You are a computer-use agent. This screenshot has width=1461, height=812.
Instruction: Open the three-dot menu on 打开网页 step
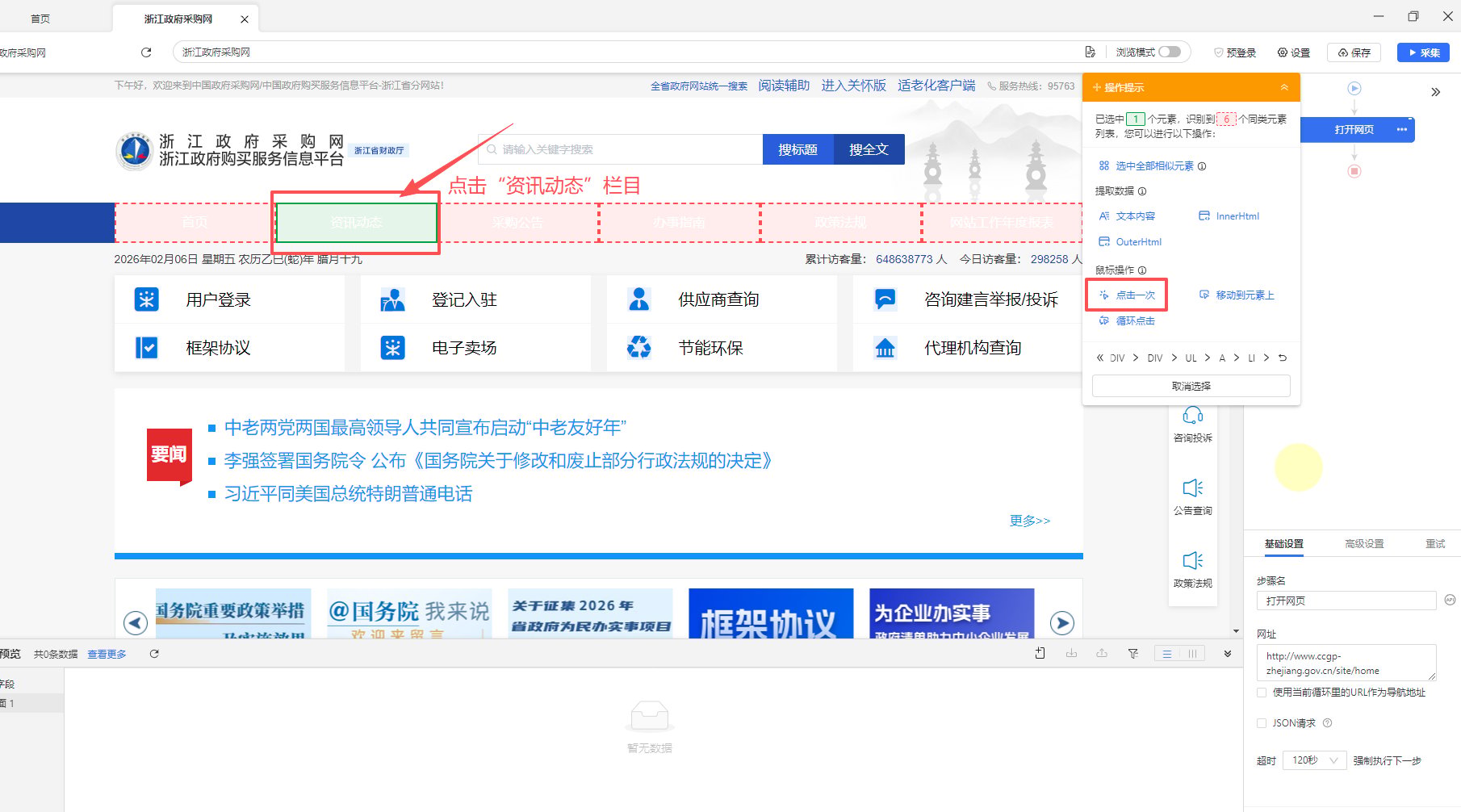pos(1402,130)
